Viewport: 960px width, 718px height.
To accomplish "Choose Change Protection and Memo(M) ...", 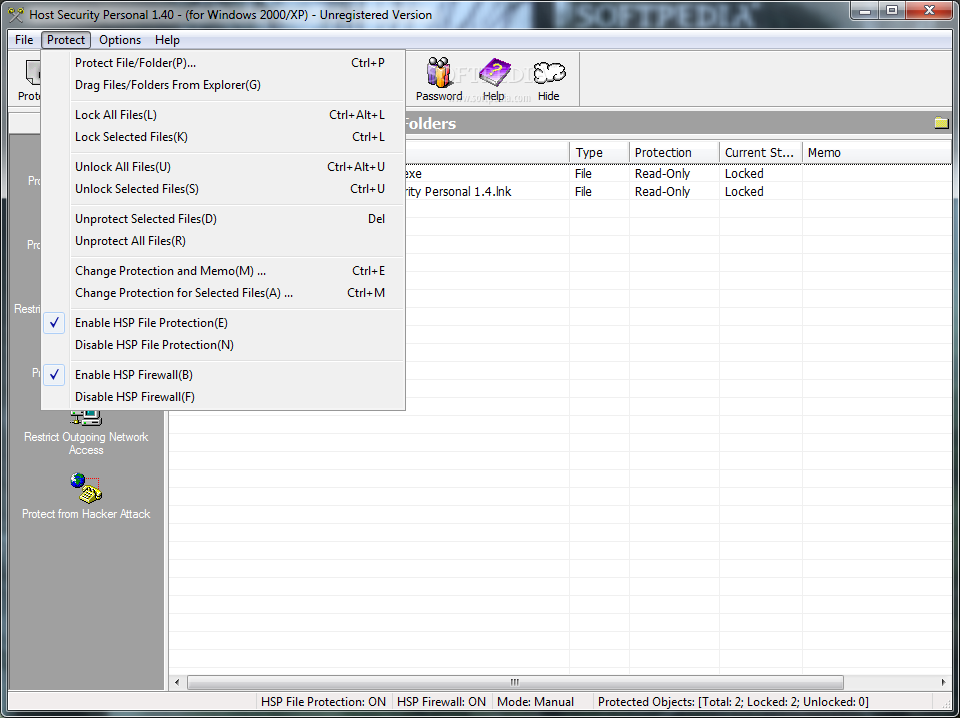I will coord(223,271).
